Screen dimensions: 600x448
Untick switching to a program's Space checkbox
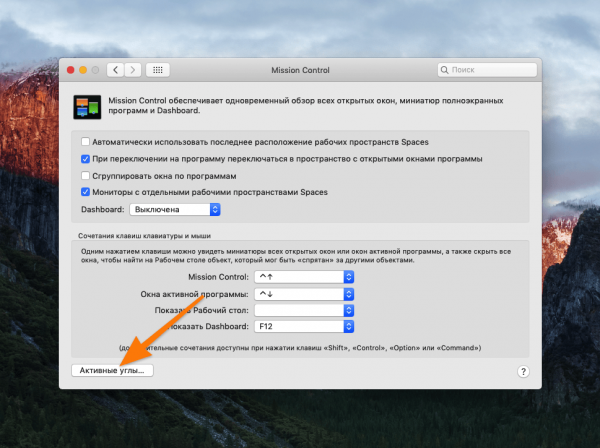pyautogui.click(x=85, y=159)
